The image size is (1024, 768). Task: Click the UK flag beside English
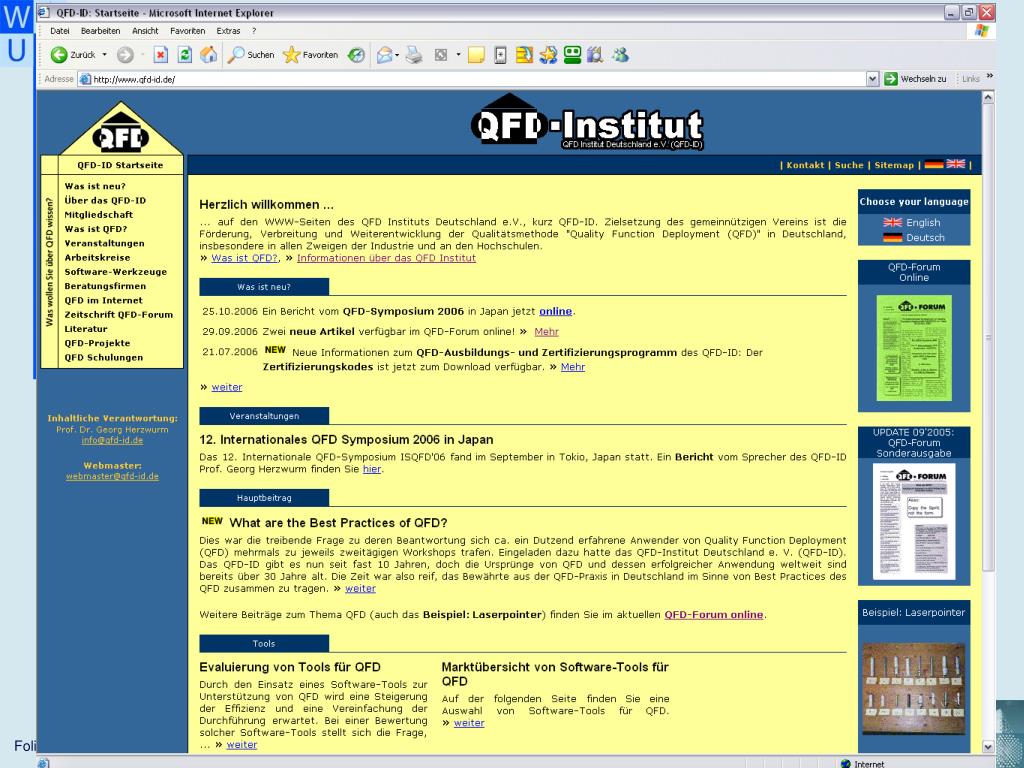[893, 223]
